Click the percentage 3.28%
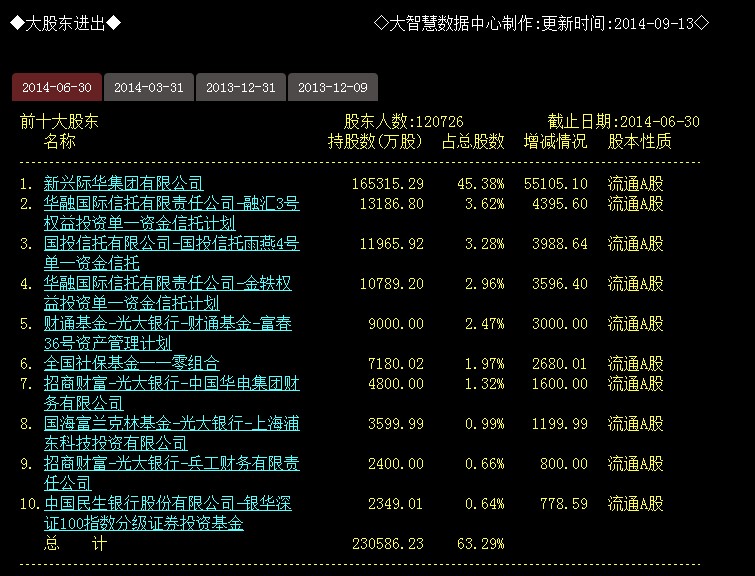The width and height of the screenshot is (755, 576). (x=484, y=244)
